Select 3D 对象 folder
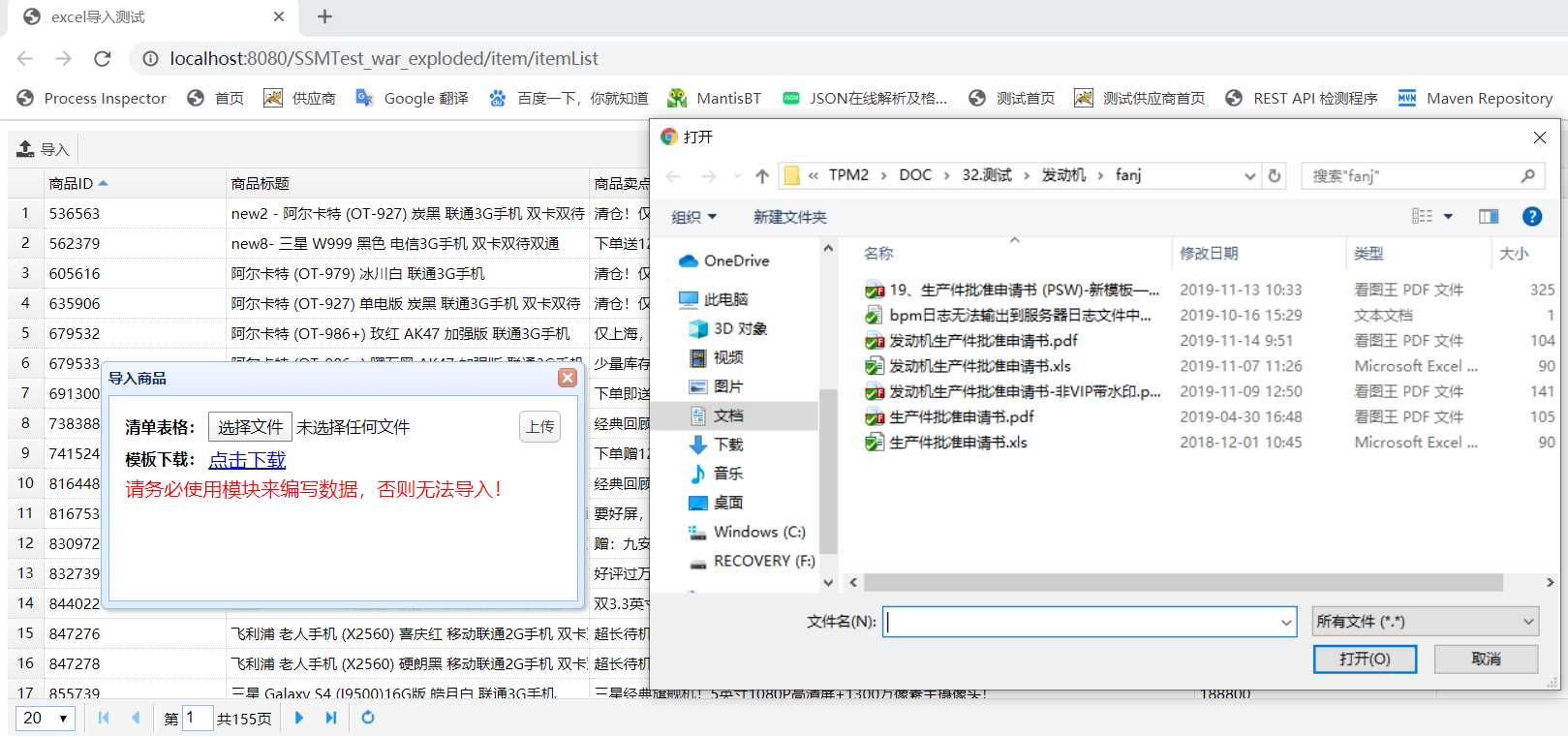Screen dimensions: 1568x737 pyautogui.click(x=728, y=328)
